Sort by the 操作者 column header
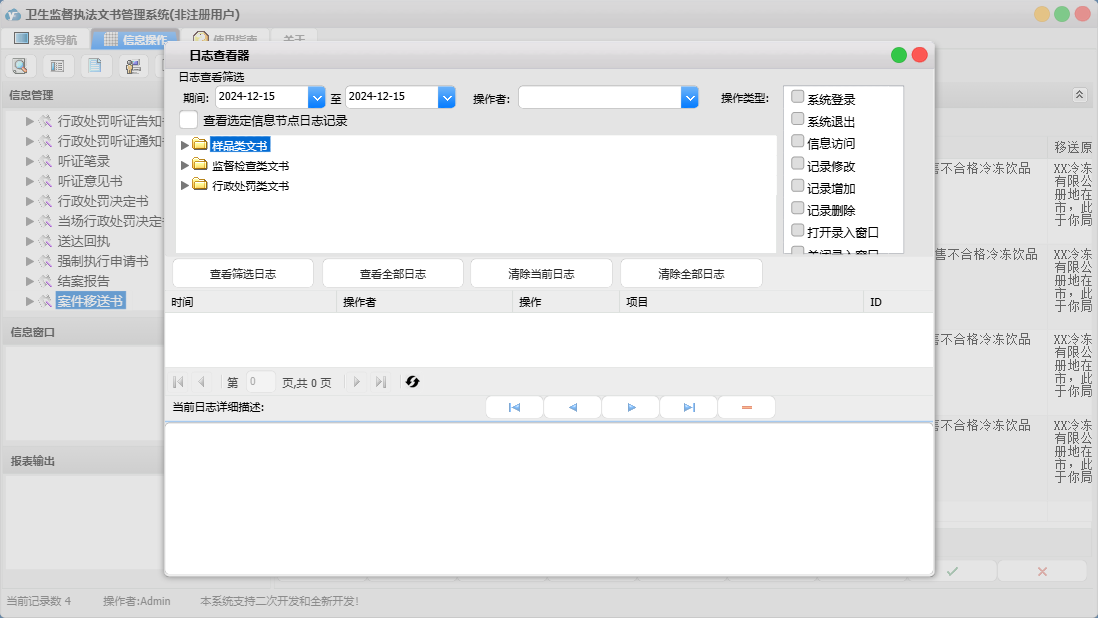 (x=424, y=302)
